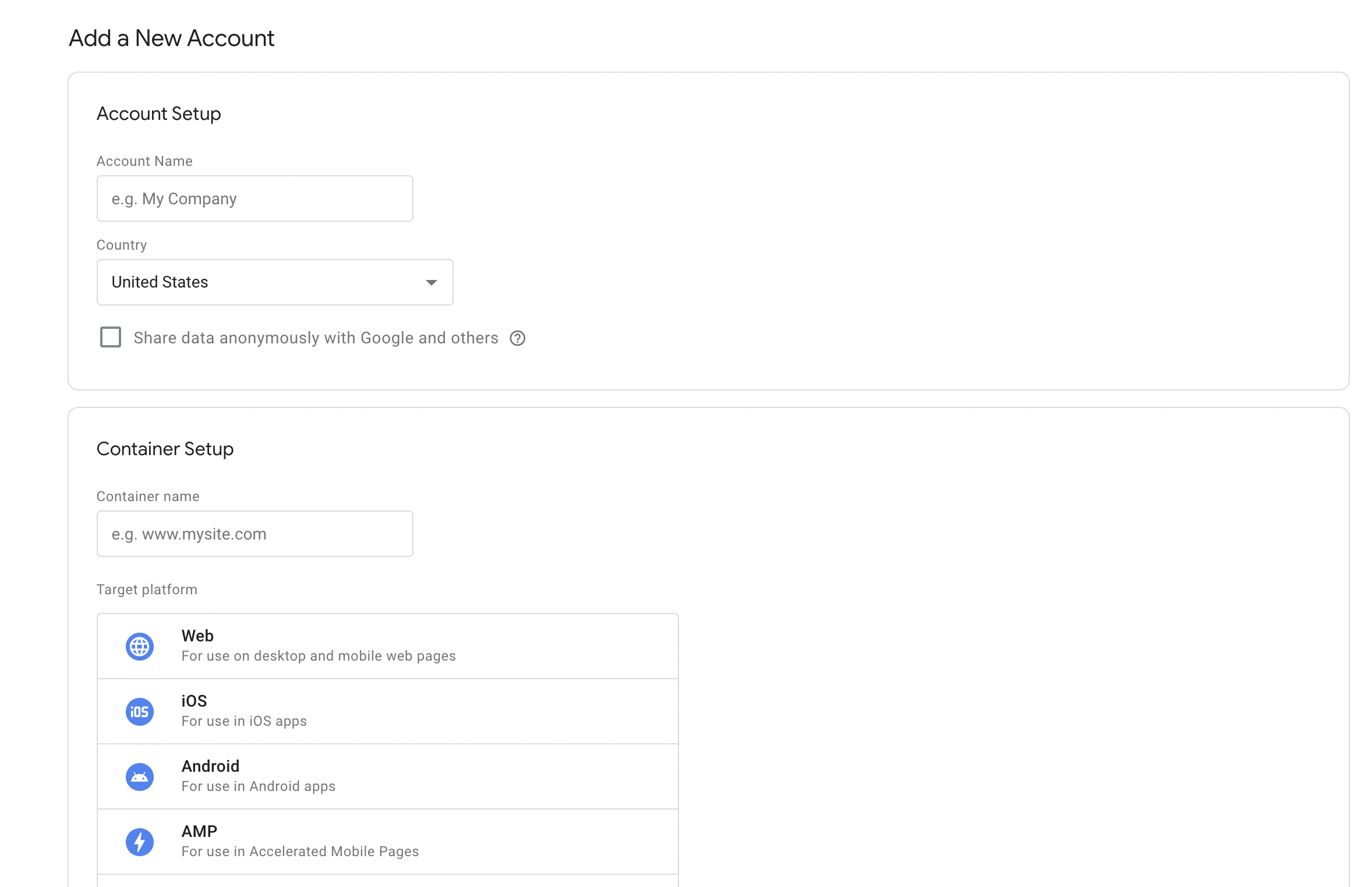Select the 'For use in iOS apps' description
Screen dimensions: 1372x887
(x=244, y=721)
